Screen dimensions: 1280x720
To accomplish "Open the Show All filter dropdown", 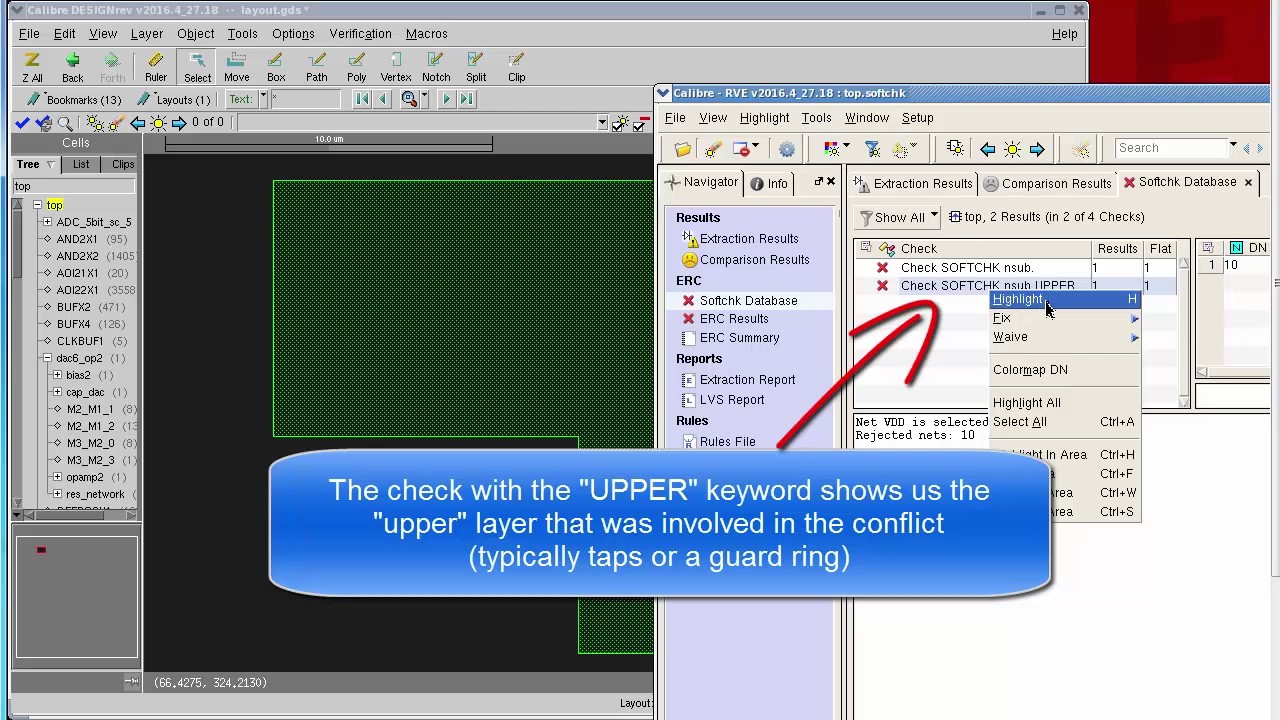I will 899,217.
